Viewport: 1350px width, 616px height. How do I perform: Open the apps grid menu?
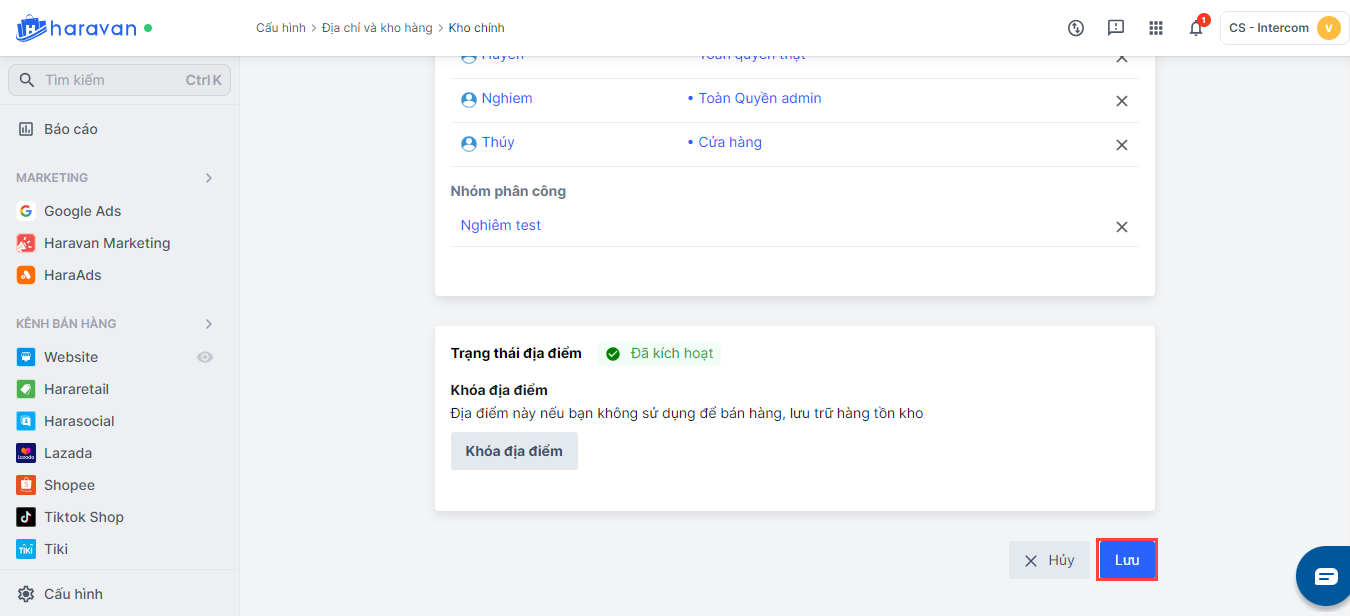(x=1156, y=28)
